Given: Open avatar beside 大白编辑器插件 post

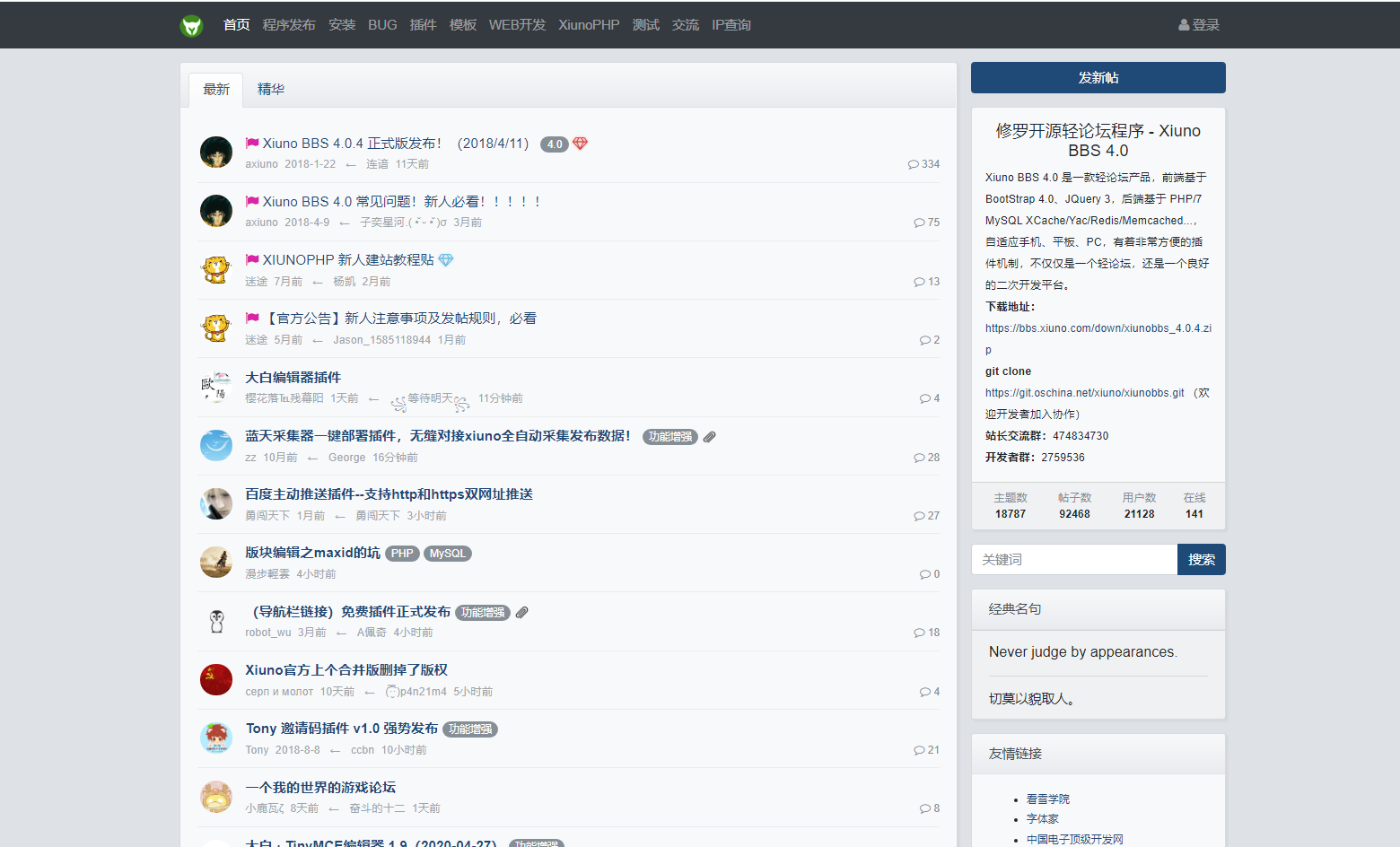Looking at the screenshot, I should (x=216, y=387).
